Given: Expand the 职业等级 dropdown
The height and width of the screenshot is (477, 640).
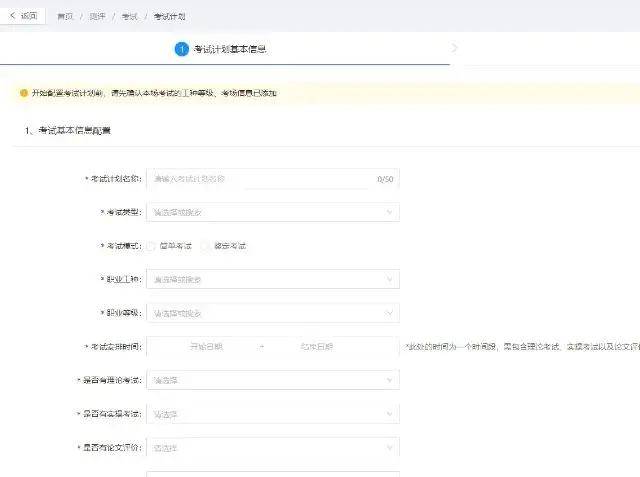Looking at the screenshot, I should [273, 313].
